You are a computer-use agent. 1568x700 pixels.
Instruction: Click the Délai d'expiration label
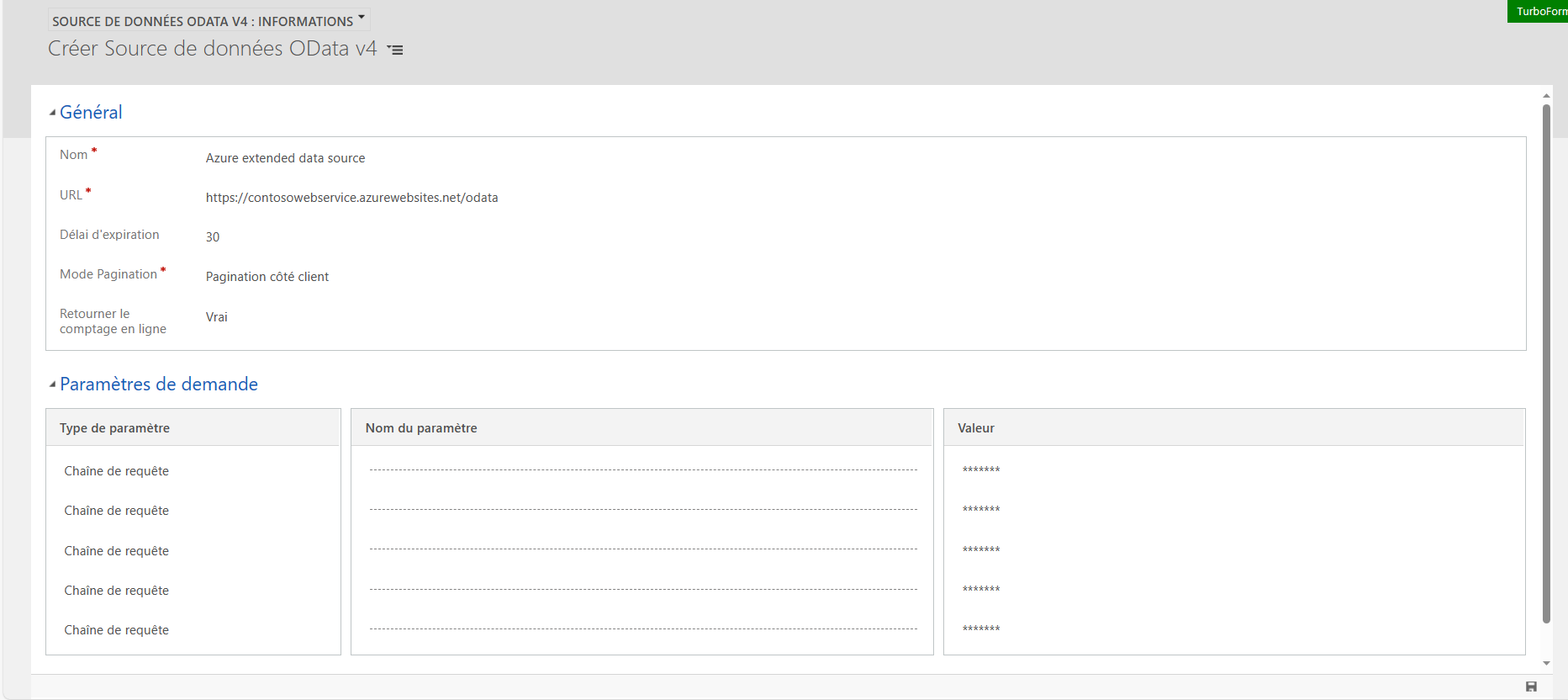(109, 235)
